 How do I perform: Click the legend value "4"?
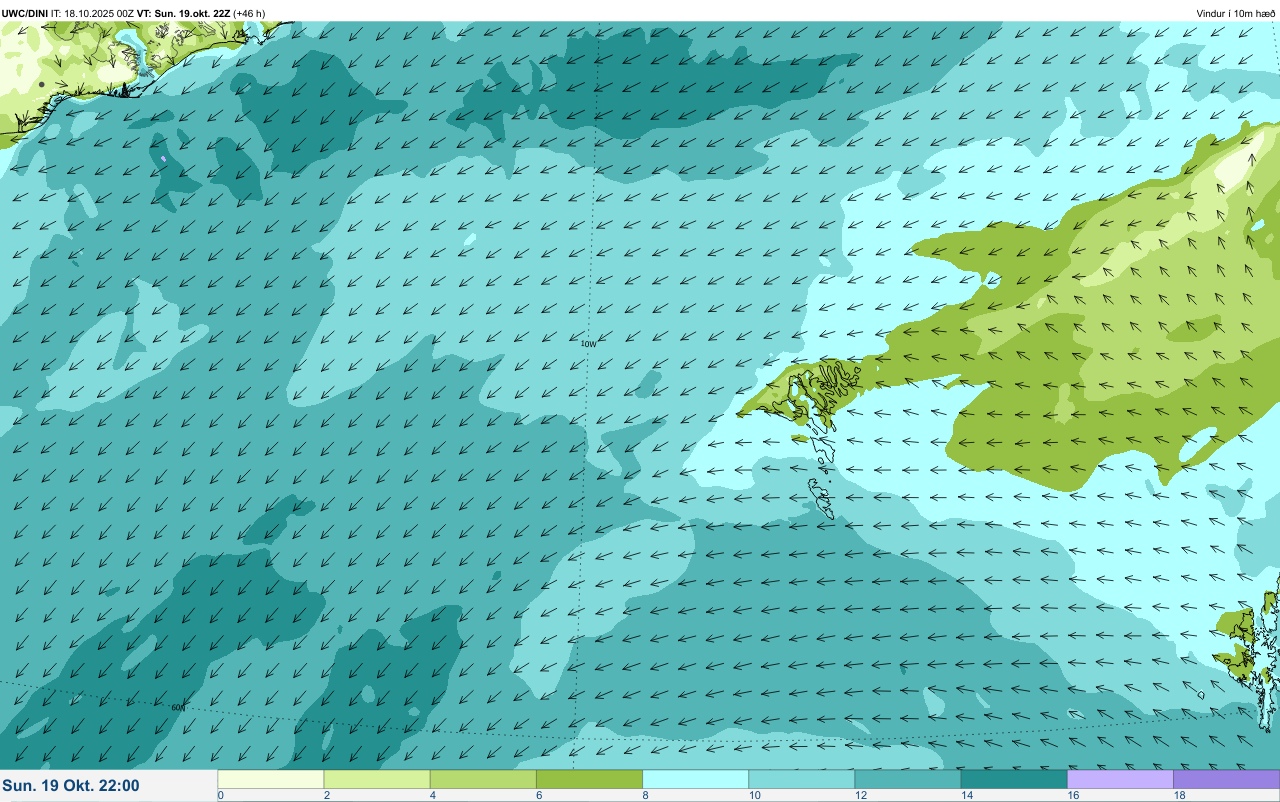[x=432, y=796]
